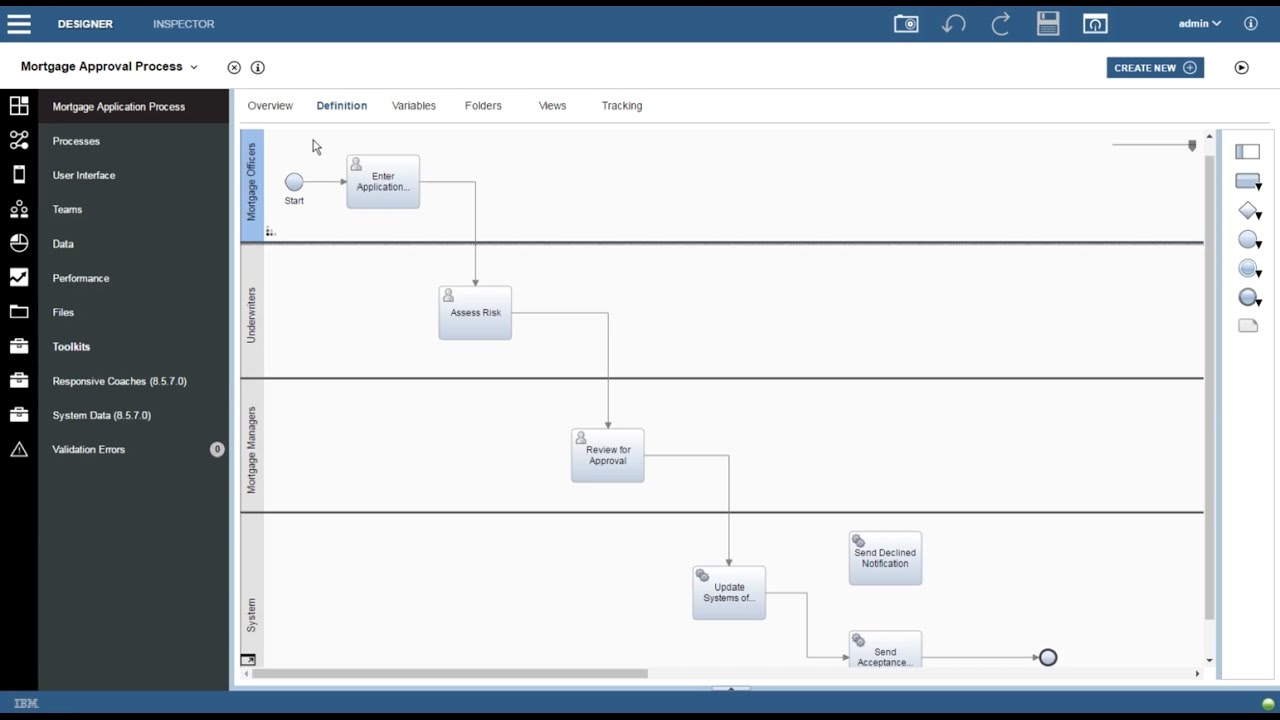Select the Mortgage Officers lane header

pyautogui.click(x=252, y=186)
